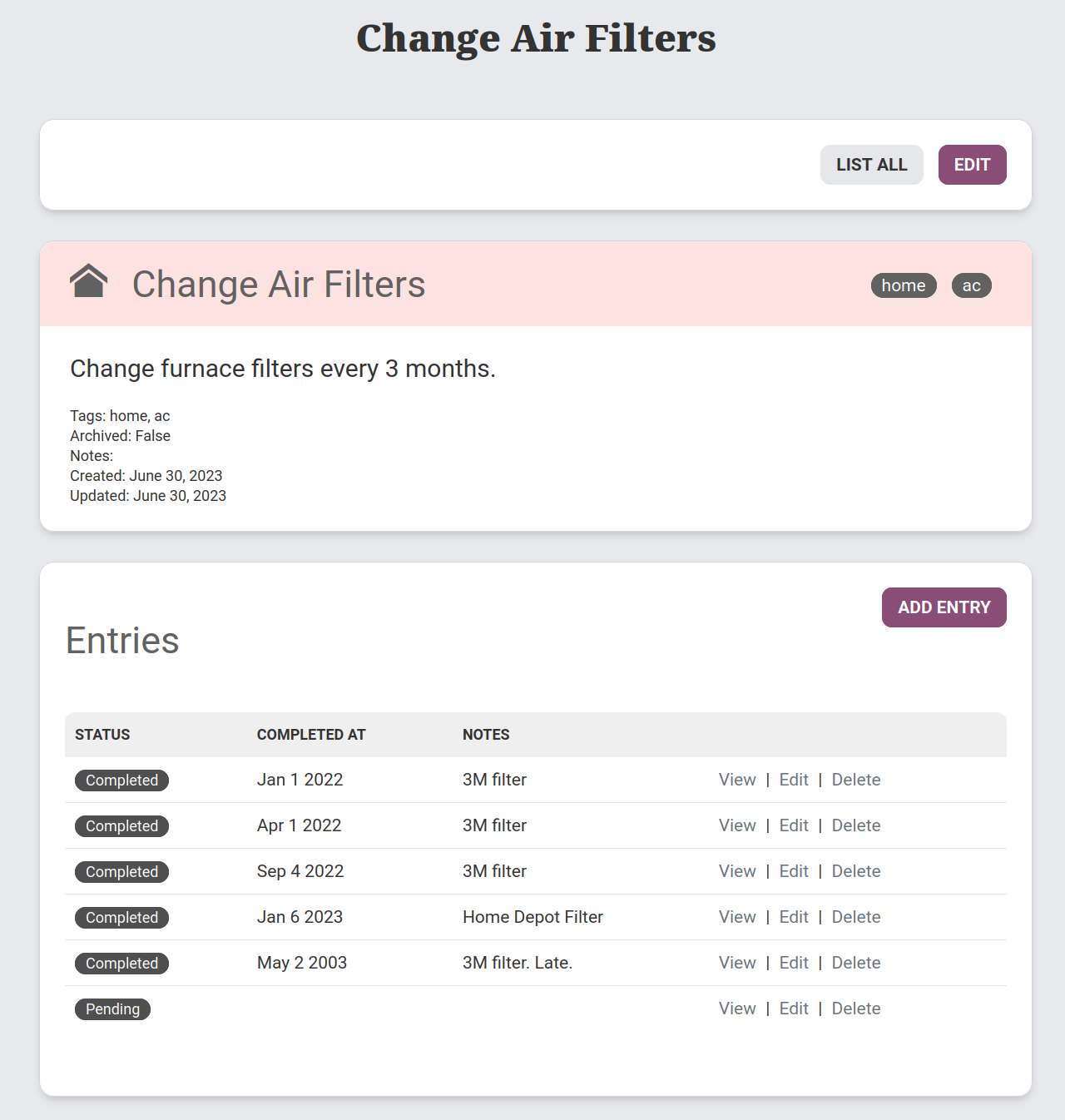Click the STATUS column header
This screenshot has height=1120, width=1065.
(102, 735)
